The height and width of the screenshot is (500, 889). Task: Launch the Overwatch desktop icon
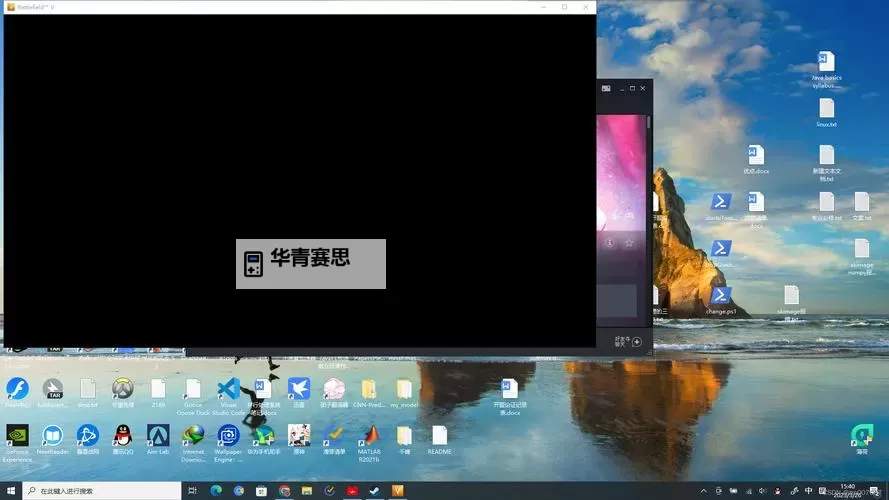(x=122, y=388)
